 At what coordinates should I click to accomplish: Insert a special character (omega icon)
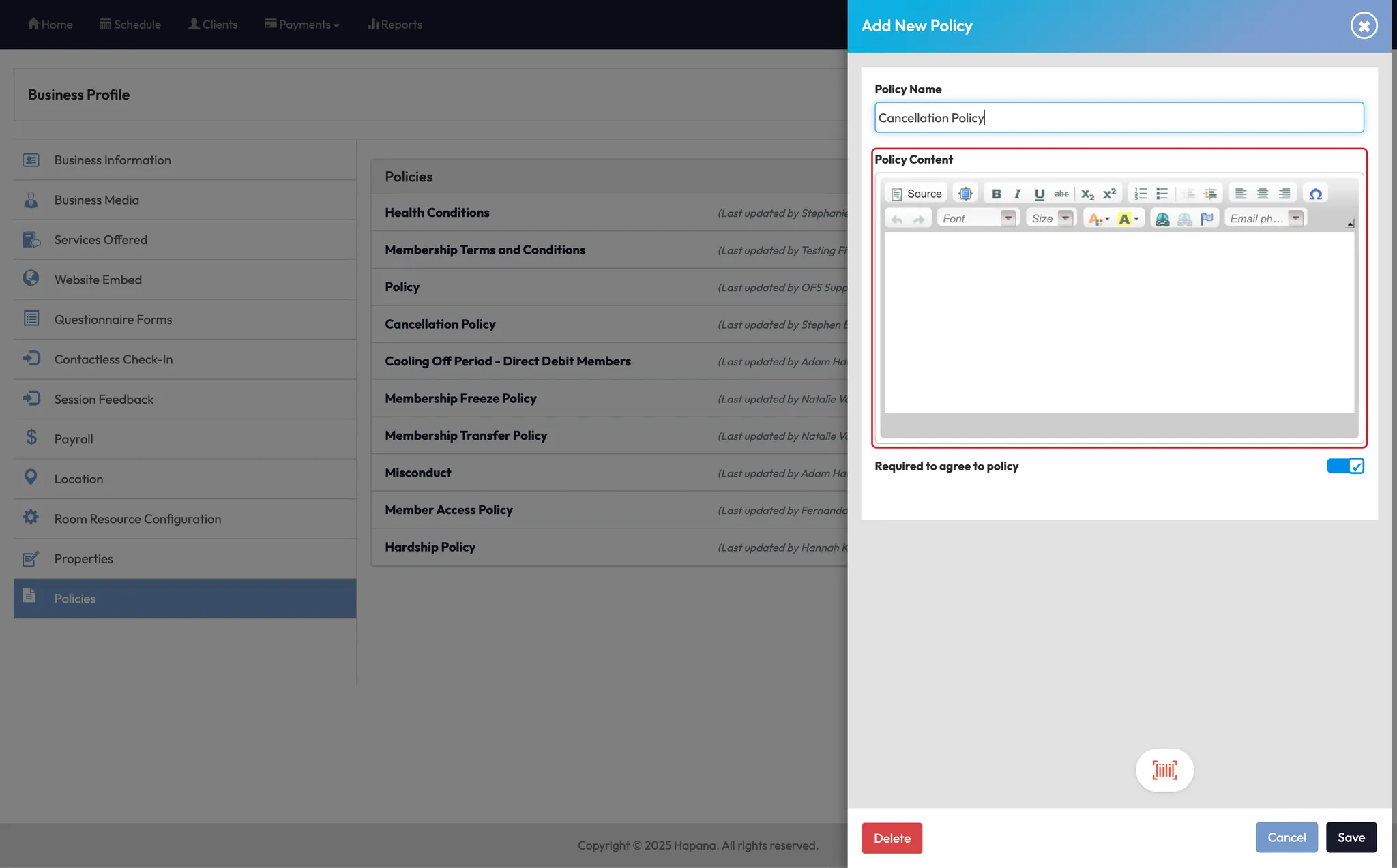[x=1315, y=194]
